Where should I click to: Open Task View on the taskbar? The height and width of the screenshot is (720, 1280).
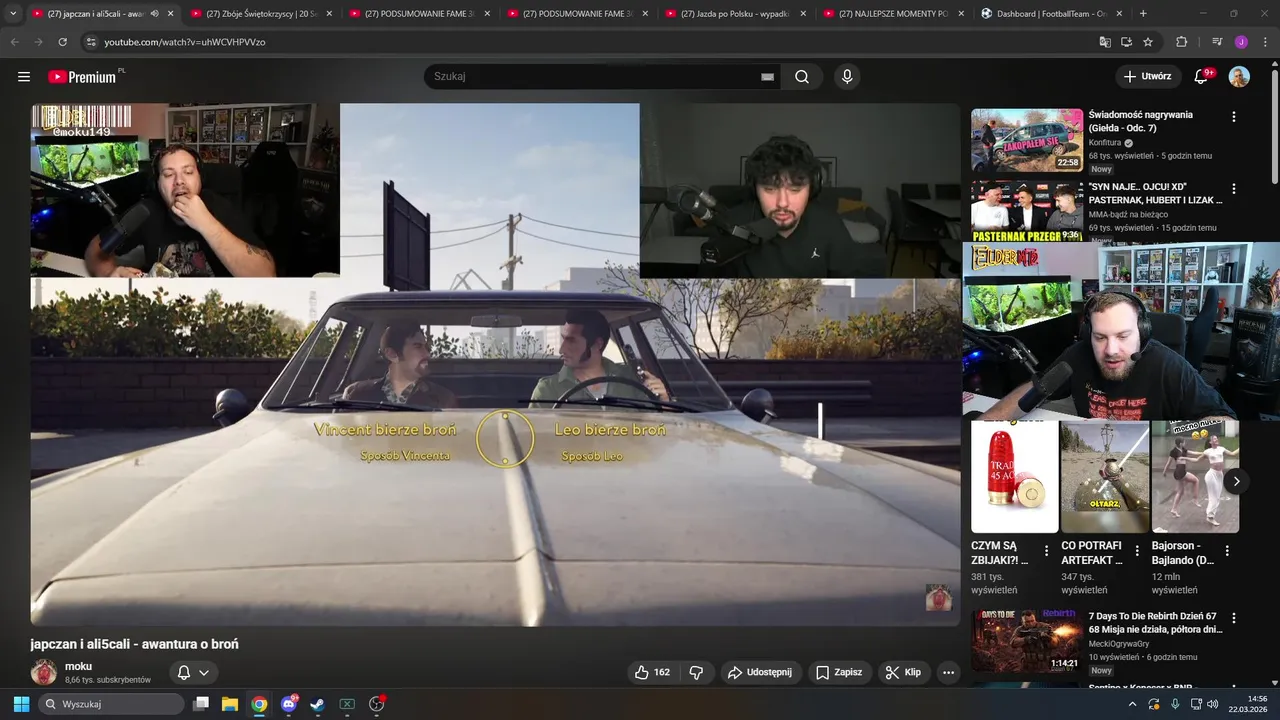tap(201, 704)
